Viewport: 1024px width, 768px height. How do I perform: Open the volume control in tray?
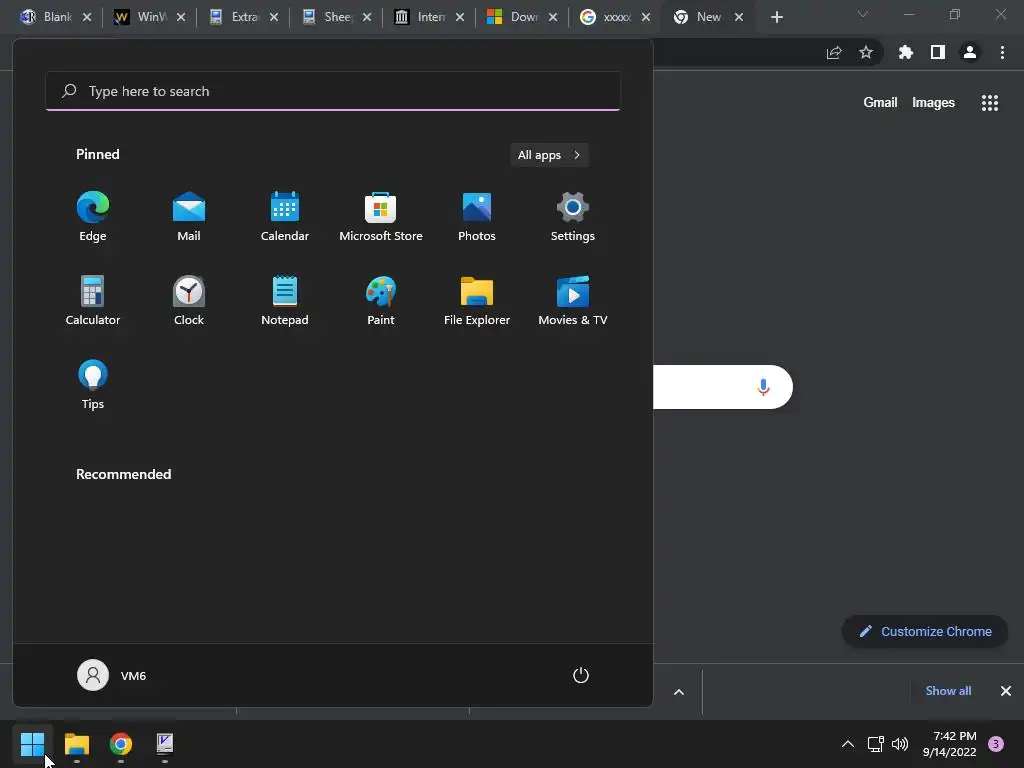(x=900, y=744)
